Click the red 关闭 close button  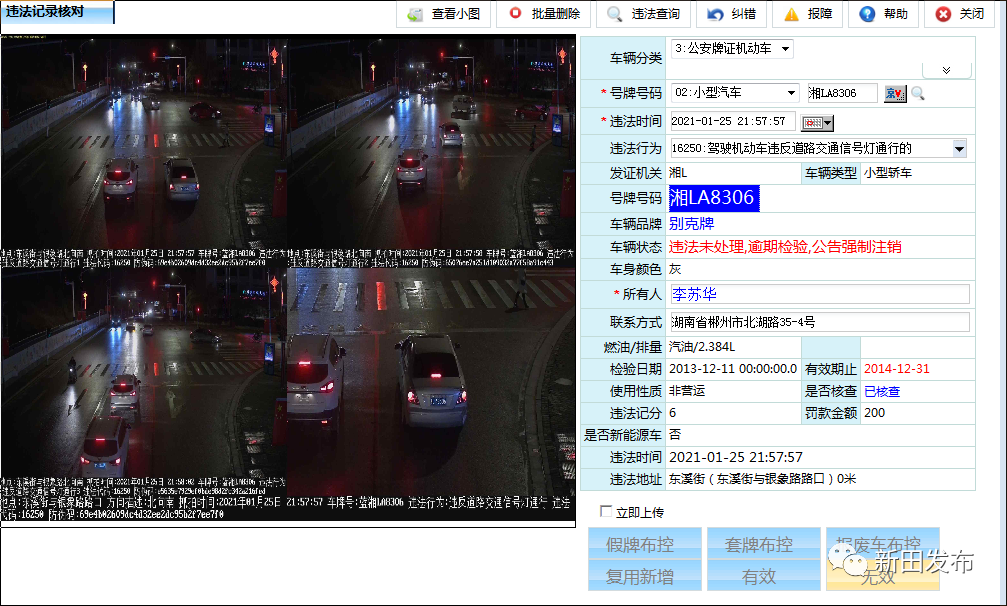click(x=959, y=14)
